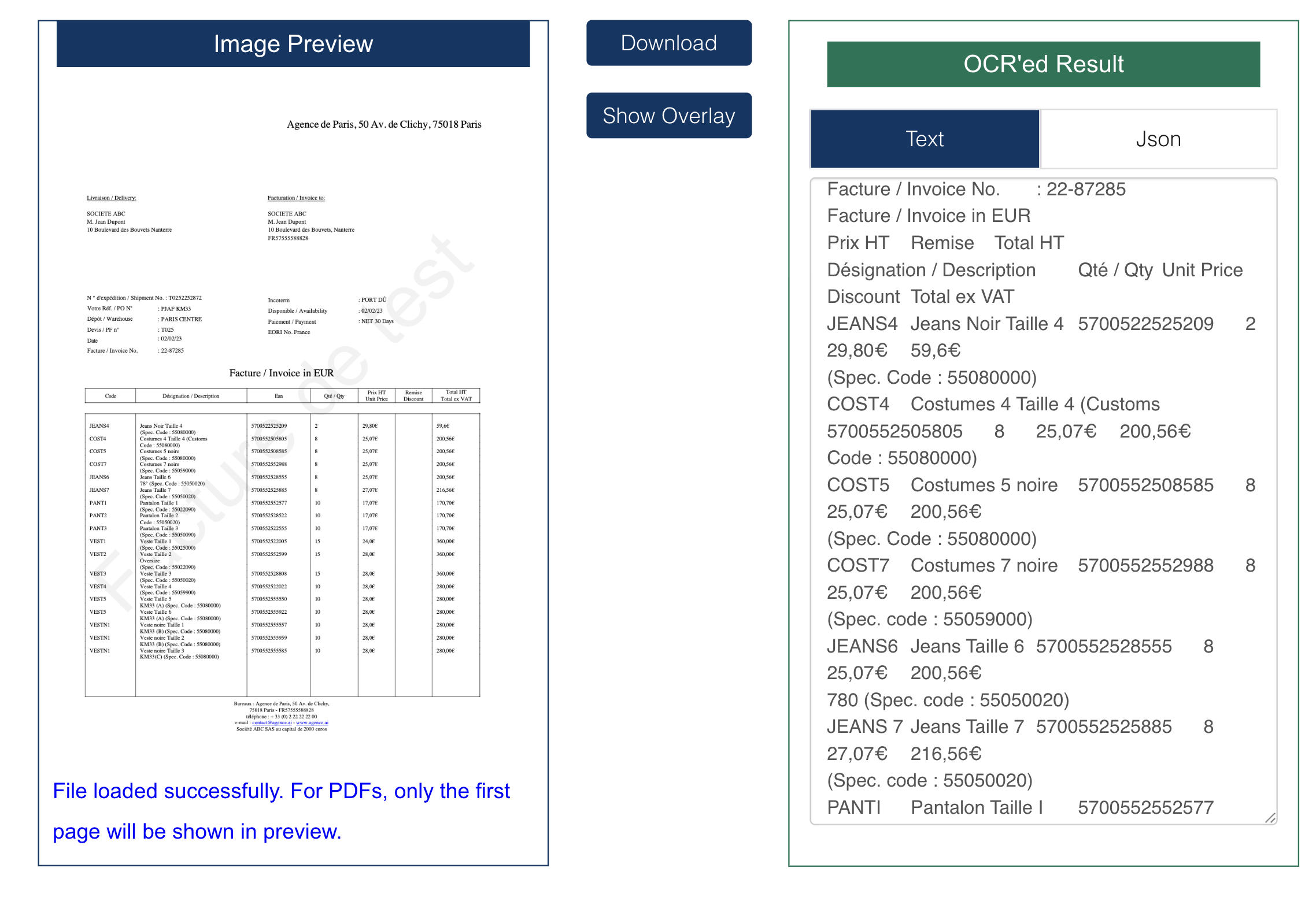Click the 'File loaded successfully' status message
Viewport: 1316px width, 897px height.
(282, 811)
